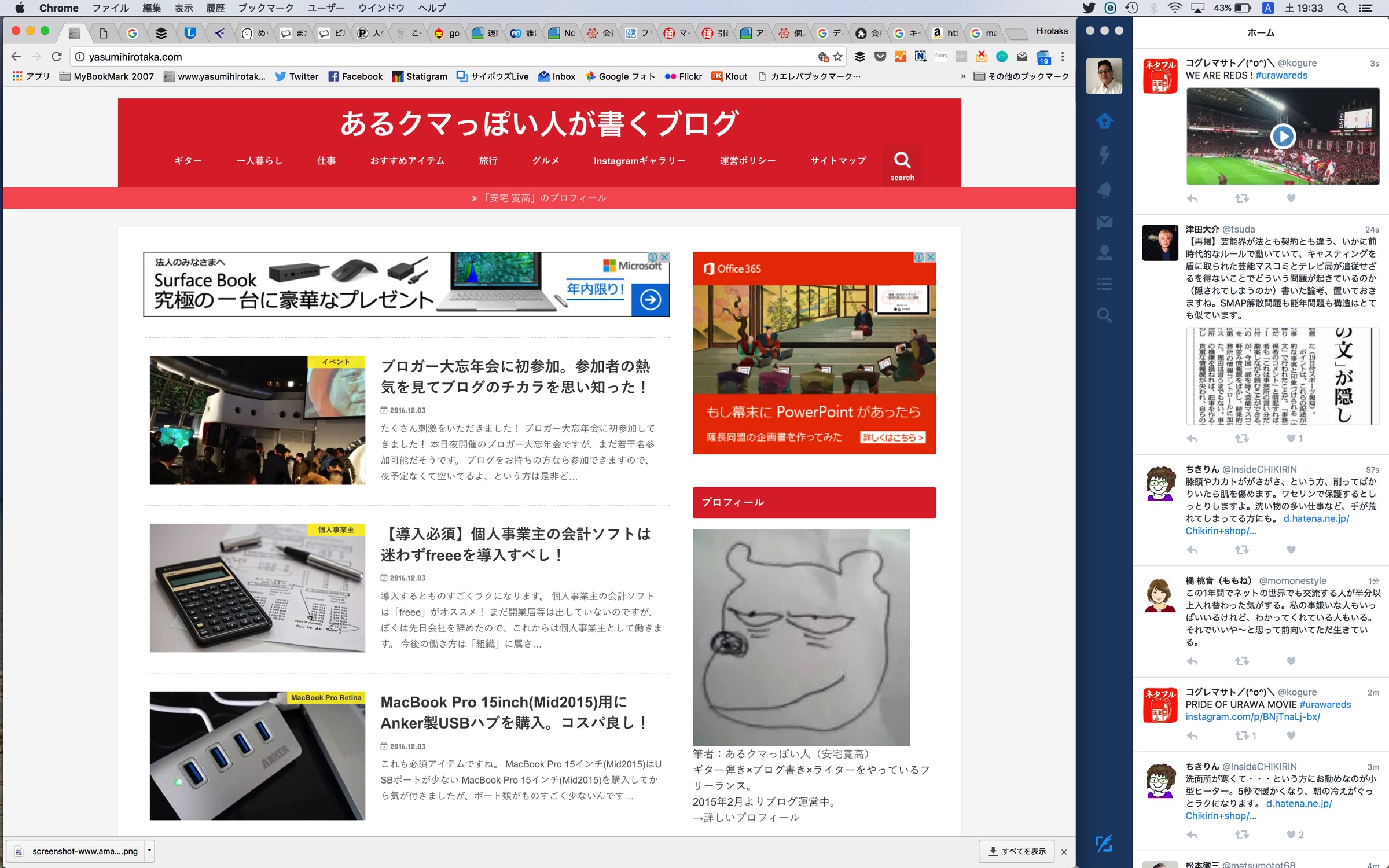Click the #urawareds hashtag in first tweet

[x=1281, y=75]
